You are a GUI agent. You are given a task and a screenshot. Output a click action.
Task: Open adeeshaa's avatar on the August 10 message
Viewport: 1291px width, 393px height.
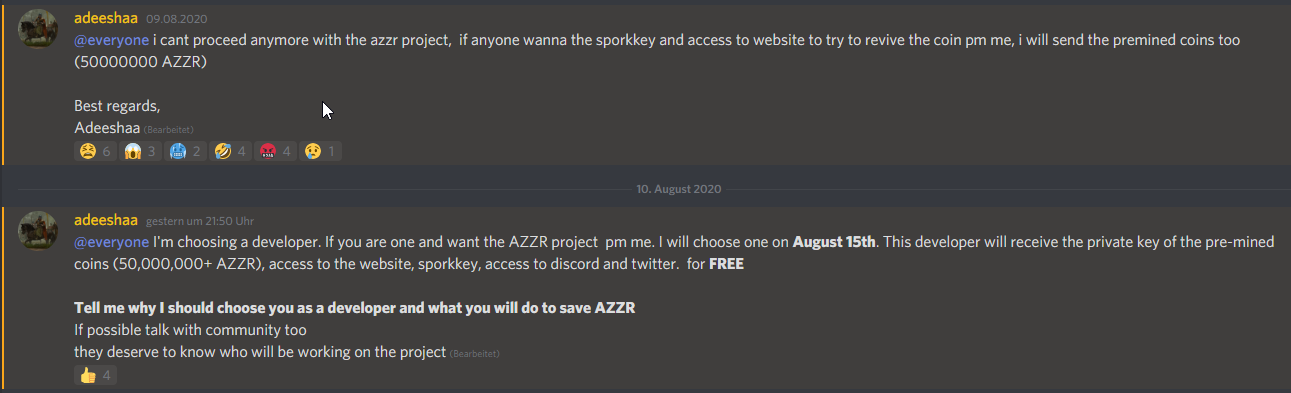point(38,232)
